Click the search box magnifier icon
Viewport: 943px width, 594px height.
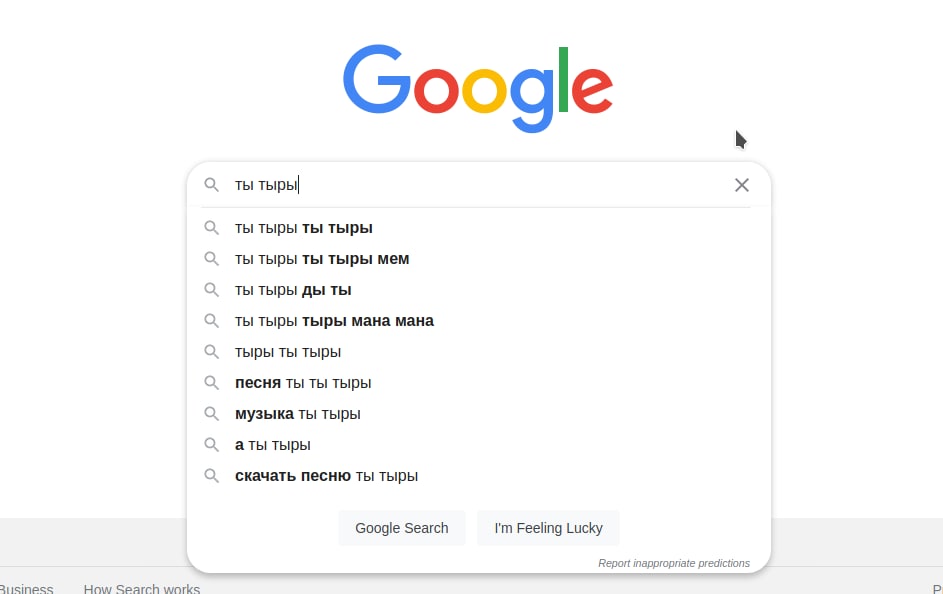211,185
